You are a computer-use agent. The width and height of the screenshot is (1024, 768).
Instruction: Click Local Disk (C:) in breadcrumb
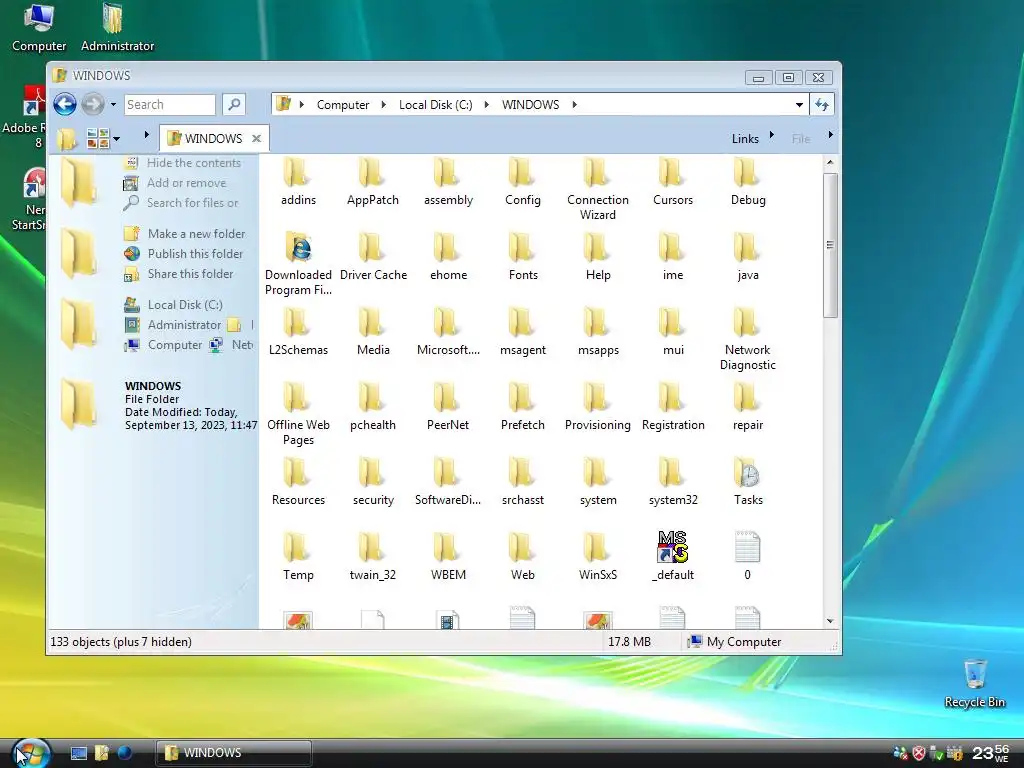pyautogui.click(x=436, y=104)
